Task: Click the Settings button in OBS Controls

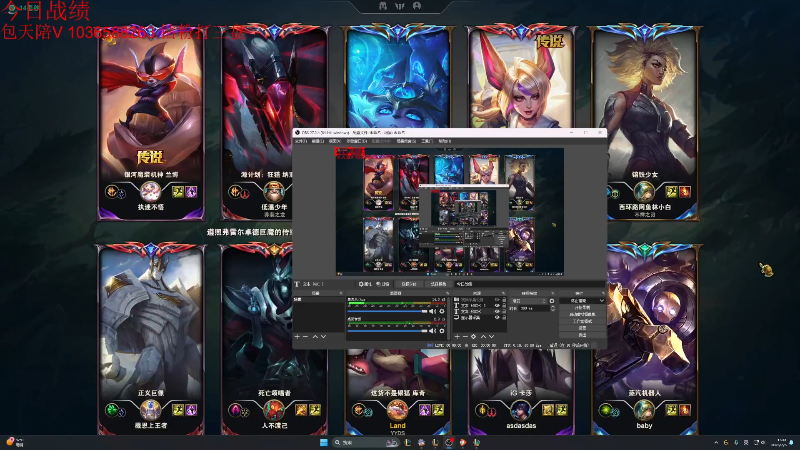Action: click(x=582, y=328)
